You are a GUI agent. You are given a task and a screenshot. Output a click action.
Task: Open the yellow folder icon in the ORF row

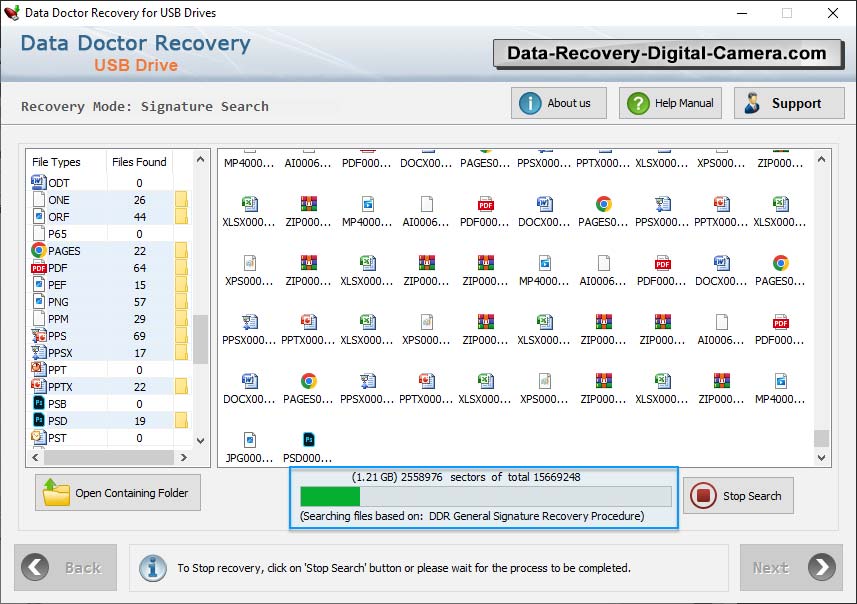tap(181, 216)
